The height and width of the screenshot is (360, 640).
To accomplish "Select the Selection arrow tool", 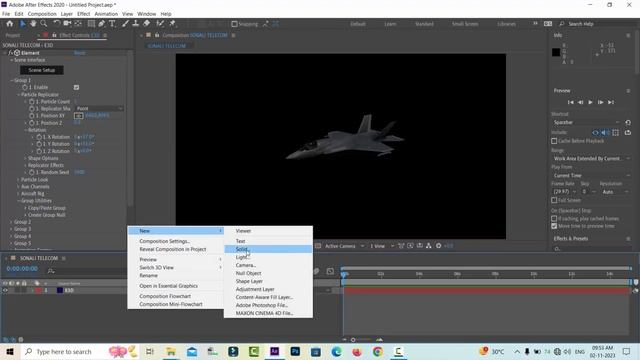I will [22, 24].
